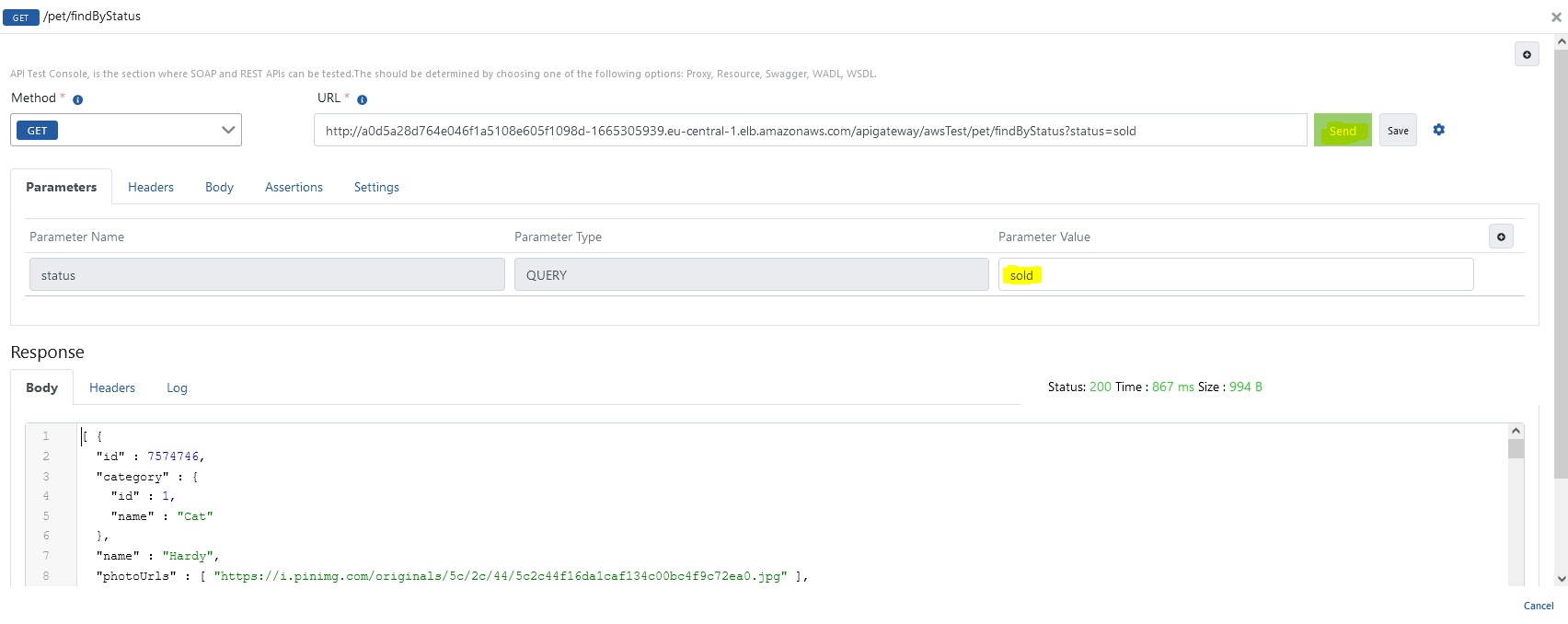1568x624 pixels.
Task: Open request settings gear icon
Action: [x=1438, y=130]
